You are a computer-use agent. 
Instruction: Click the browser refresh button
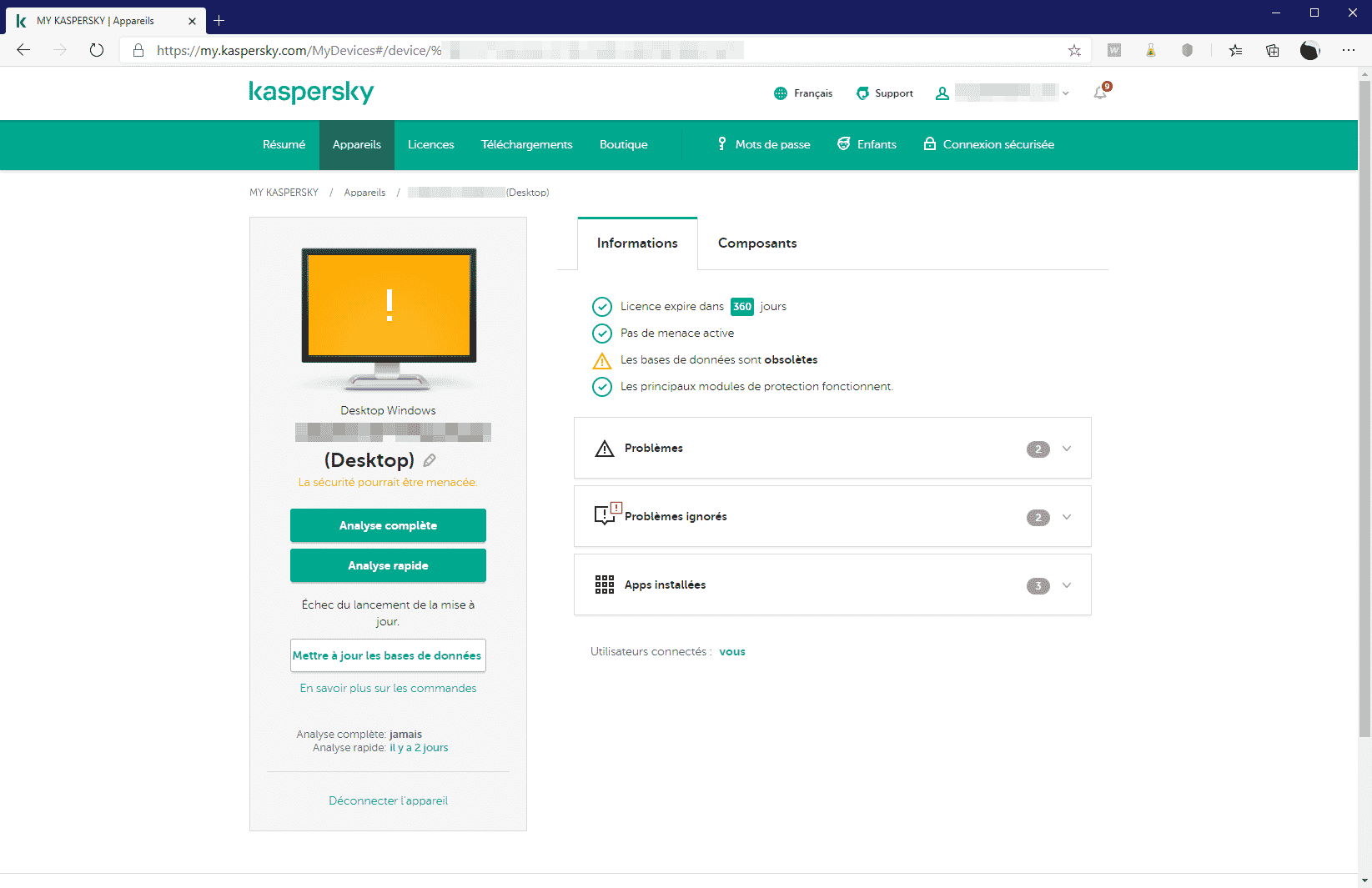tap(97, 50)
